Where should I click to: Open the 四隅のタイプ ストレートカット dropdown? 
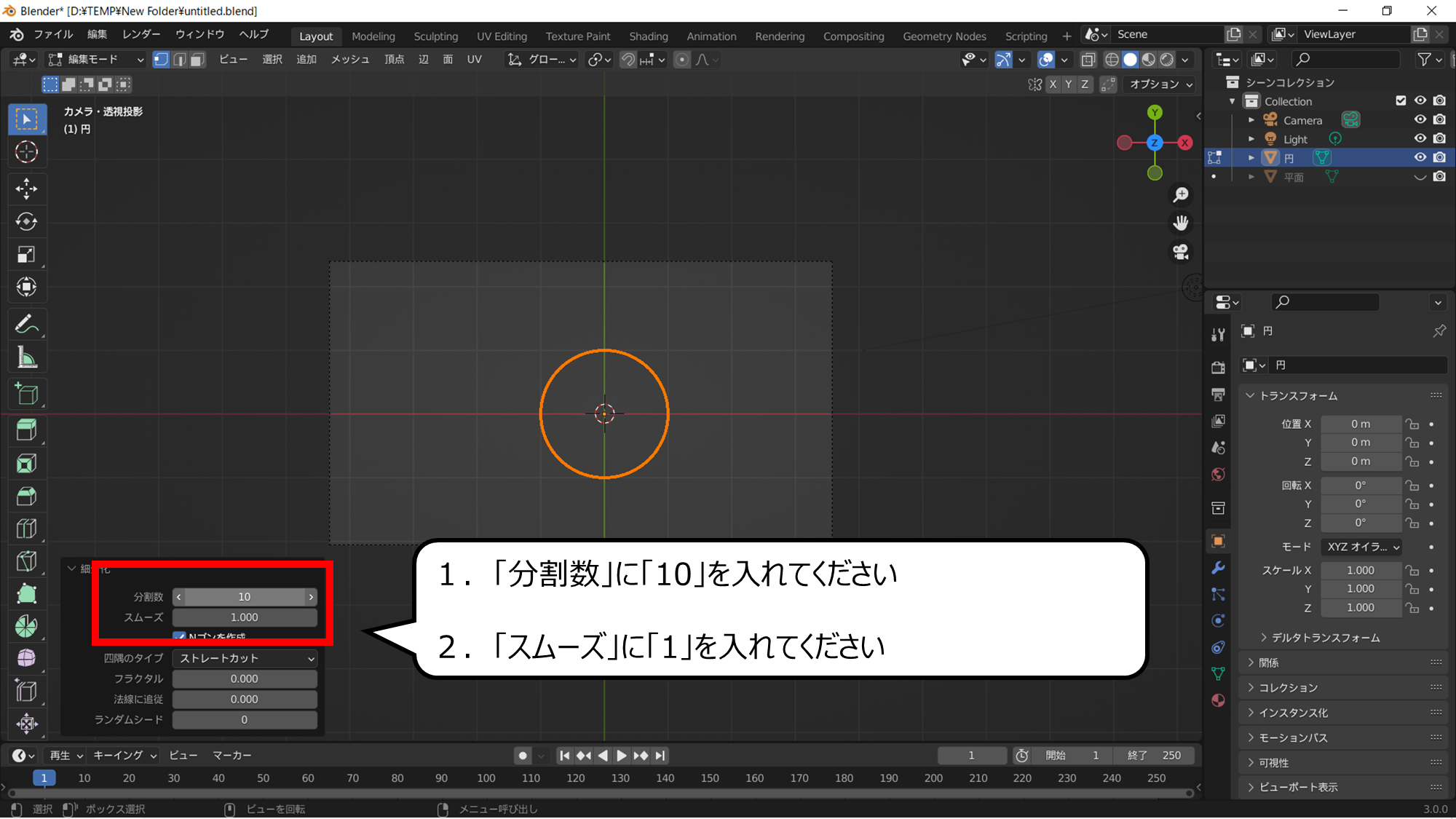click(x=245, y=658)
